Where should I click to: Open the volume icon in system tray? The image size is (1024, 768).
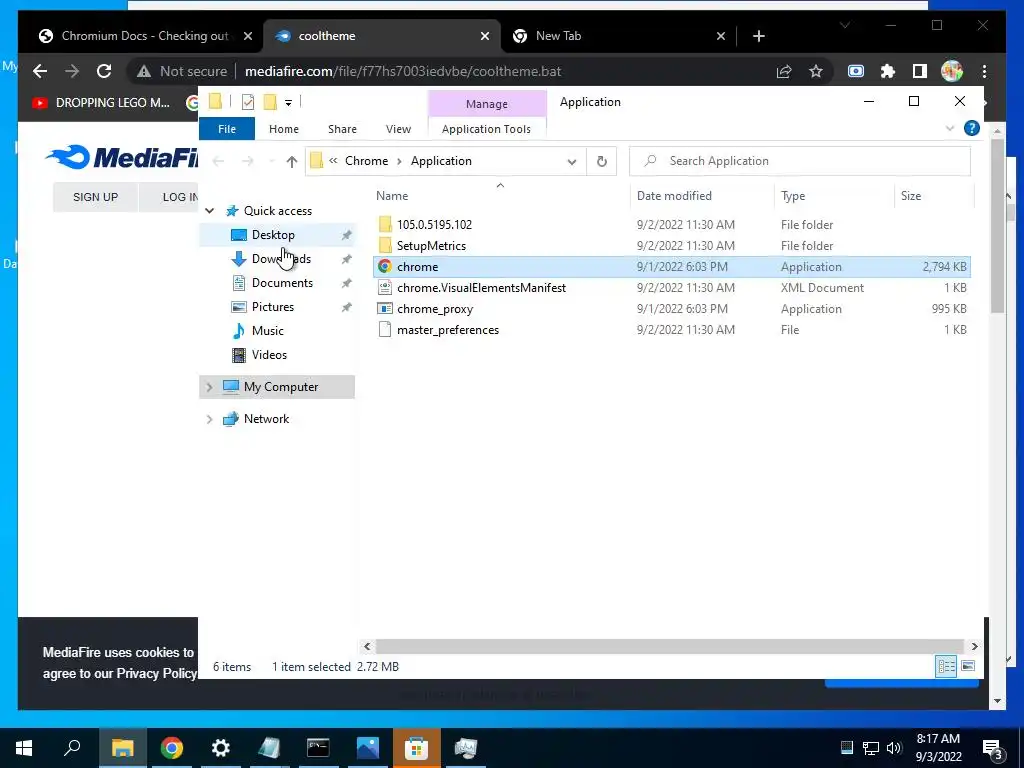pyautogui.click(x=894, y=748)
